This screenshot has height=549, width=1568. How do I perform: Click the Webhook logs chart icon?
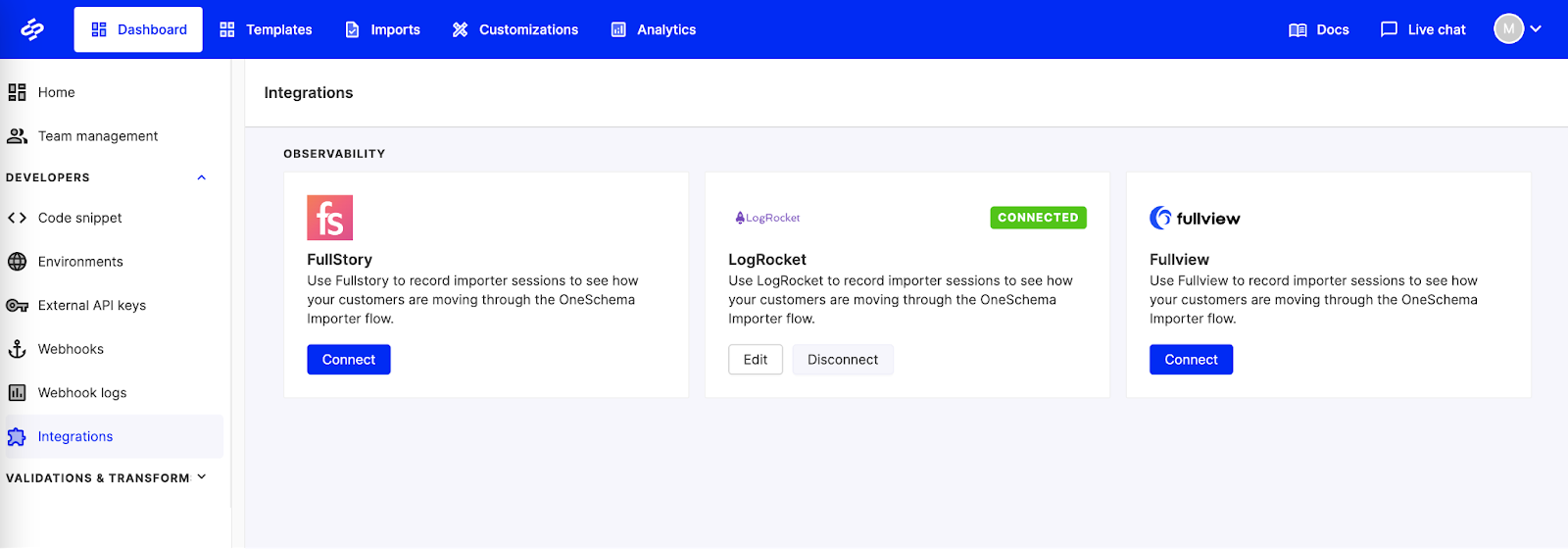pyautogui.click(x=17, y=393)
